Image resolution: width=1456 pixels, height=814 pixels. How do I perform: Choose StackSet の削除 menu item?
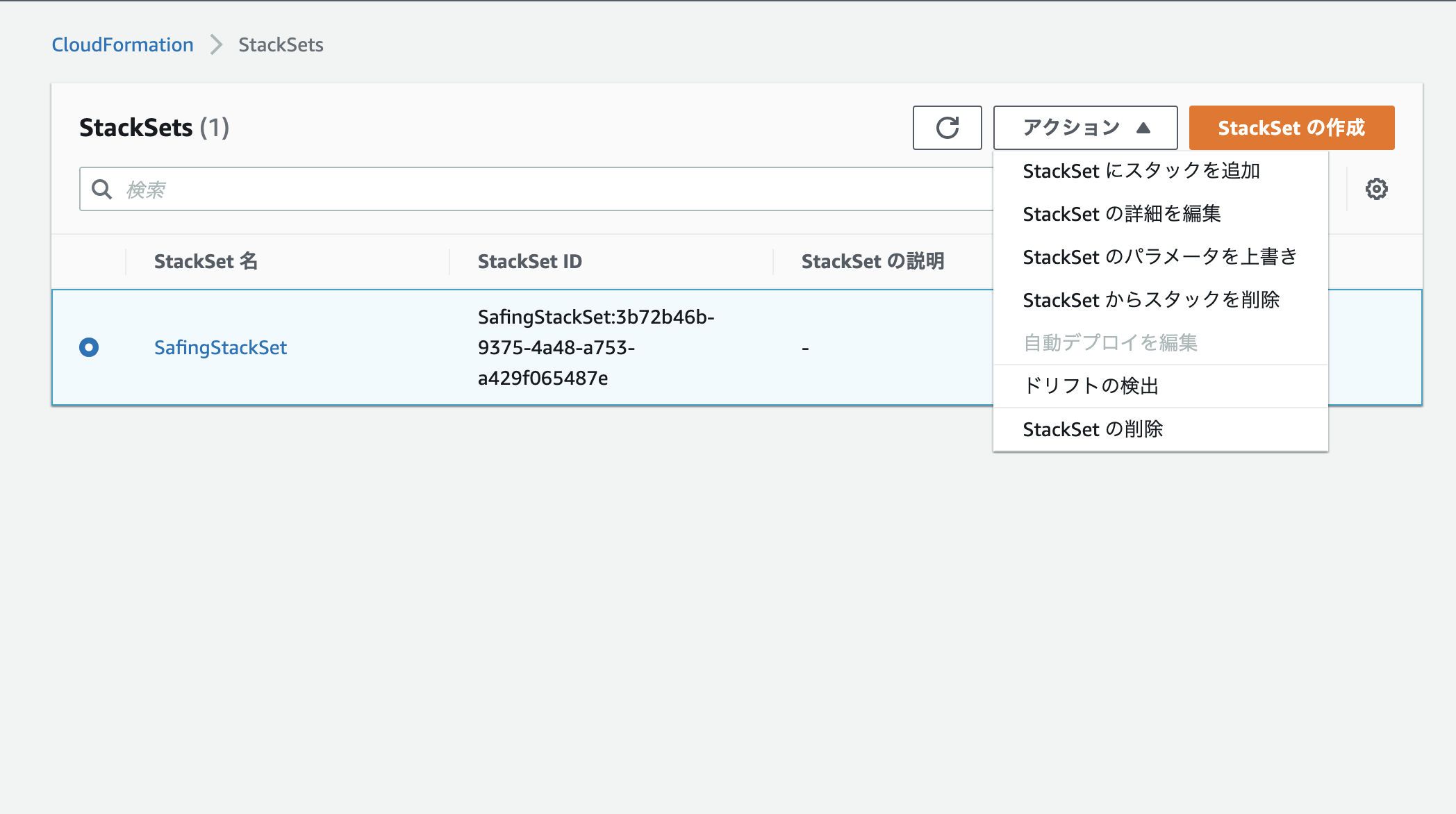1160,429
